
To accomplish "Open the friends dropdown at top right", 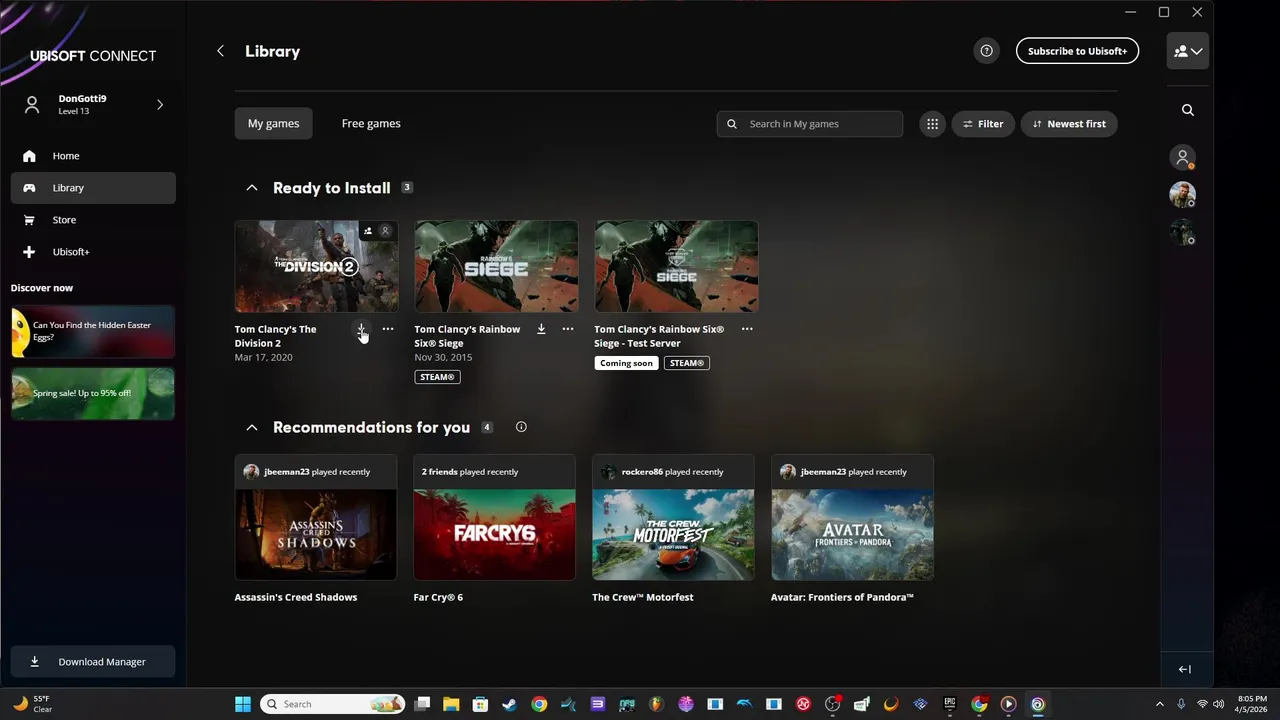I will (x=1188, y=51).
